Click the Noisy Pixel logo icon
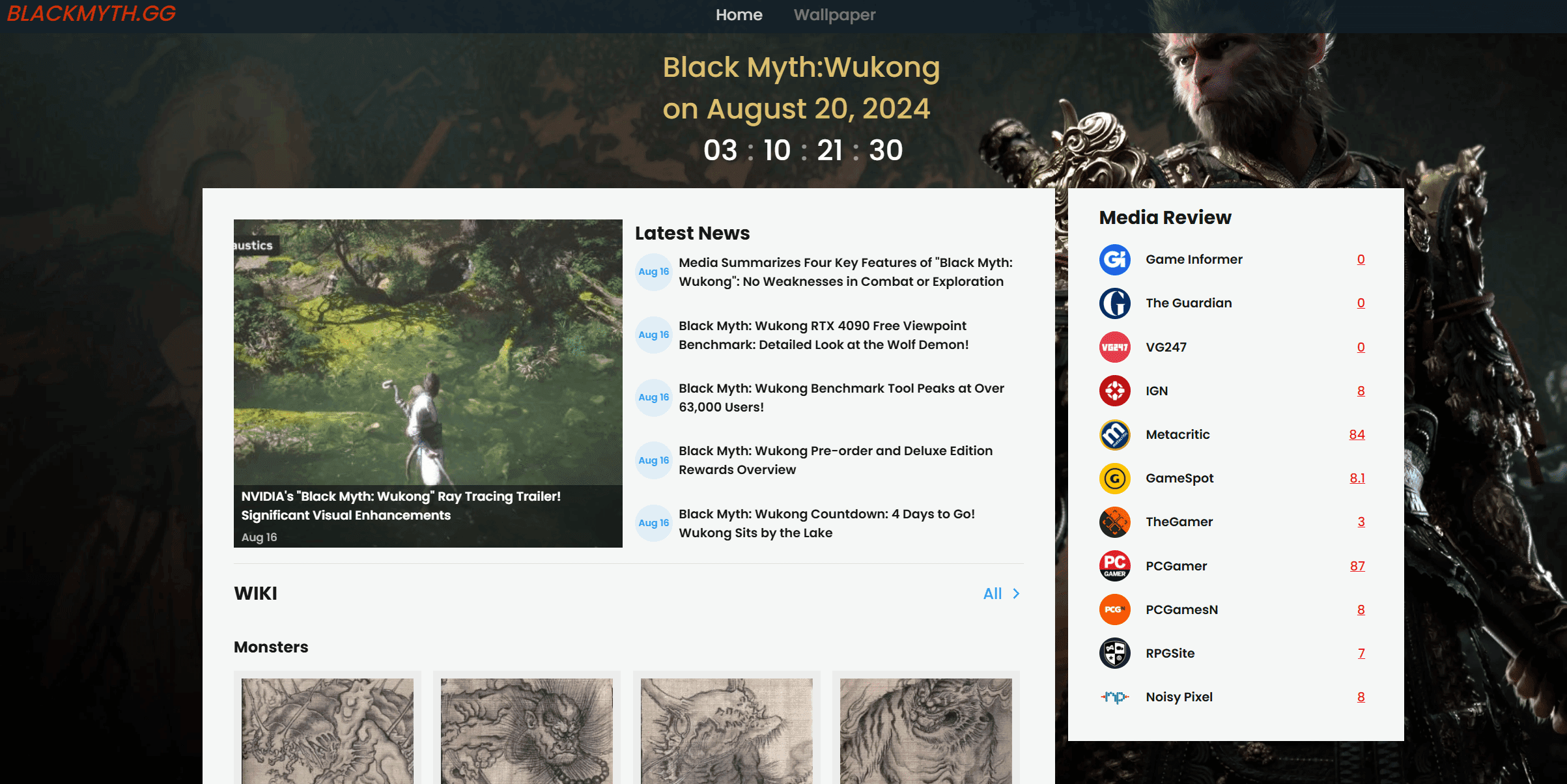Screen dimensions: 1567x784 [1114, 697]
